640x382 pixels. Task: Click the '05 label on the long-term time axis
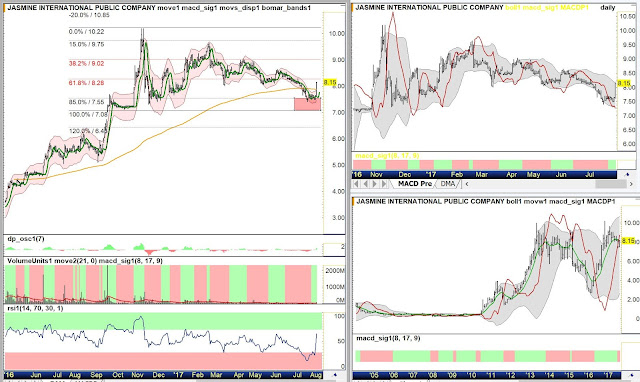pyautogui.click(x=374, y=375)
